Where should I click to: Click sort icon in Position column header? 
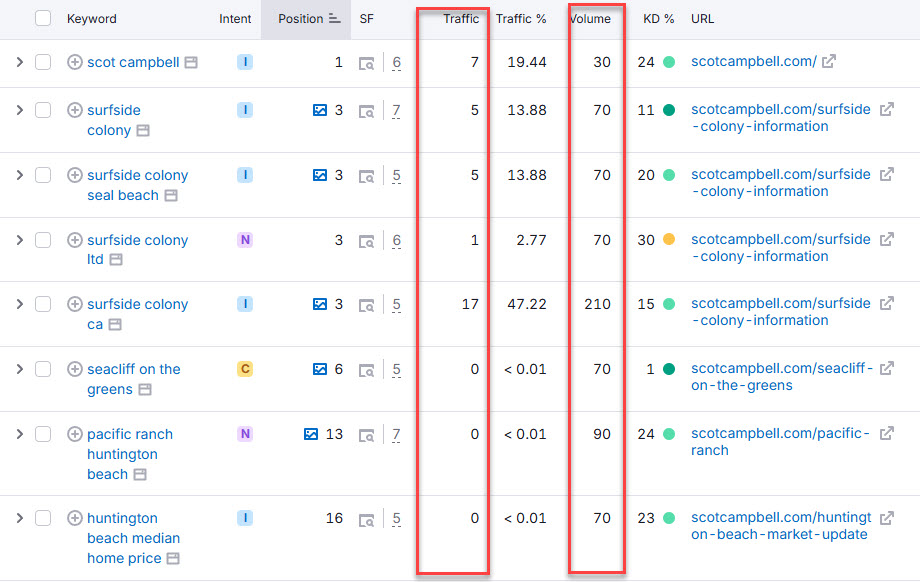[334, 19]
